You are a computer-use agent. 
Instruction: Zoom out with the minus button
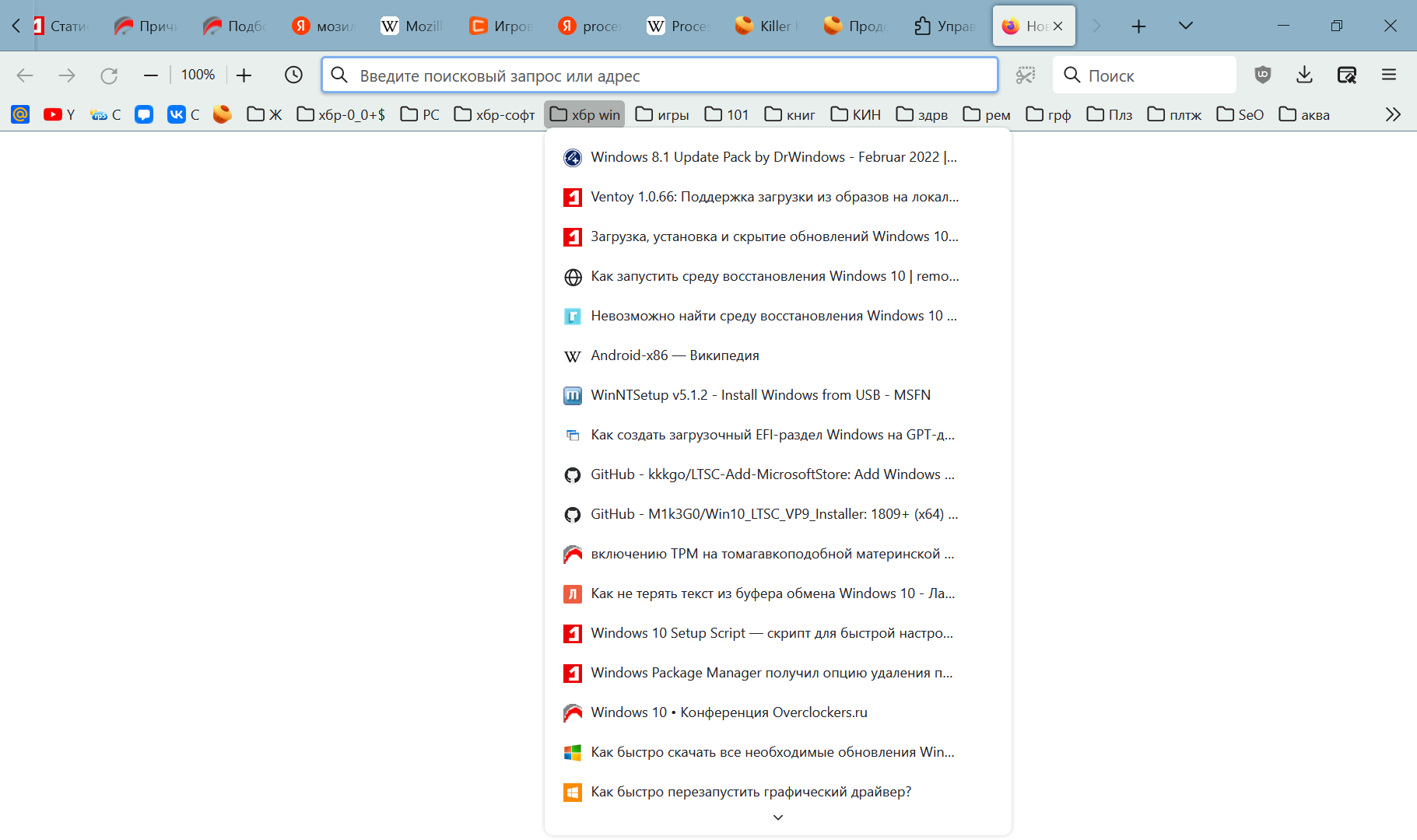[151, 75]
